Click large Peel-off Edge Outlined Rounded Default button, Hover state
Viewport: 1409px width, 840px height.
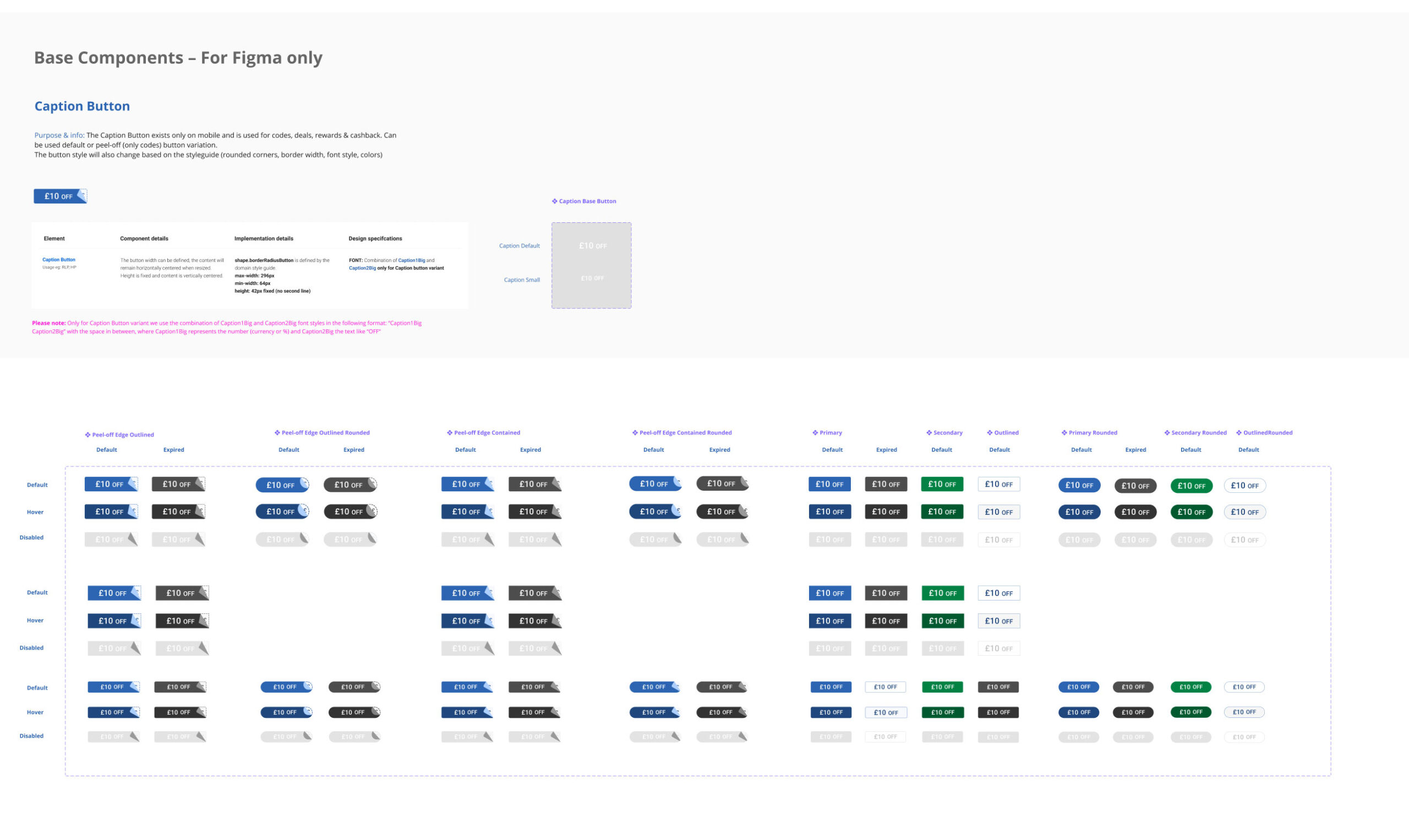282,511
